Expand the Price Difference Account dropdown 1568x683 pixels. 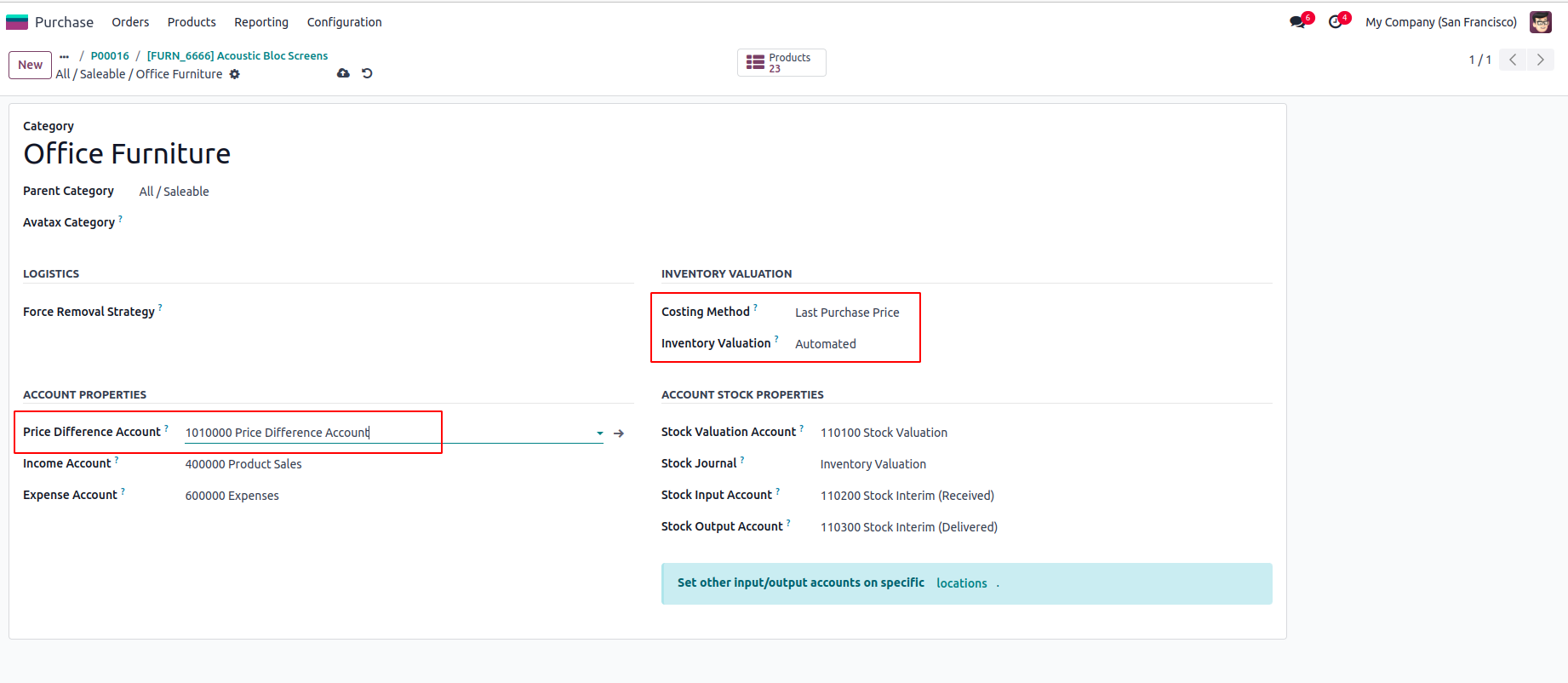(x=599, y=433)
